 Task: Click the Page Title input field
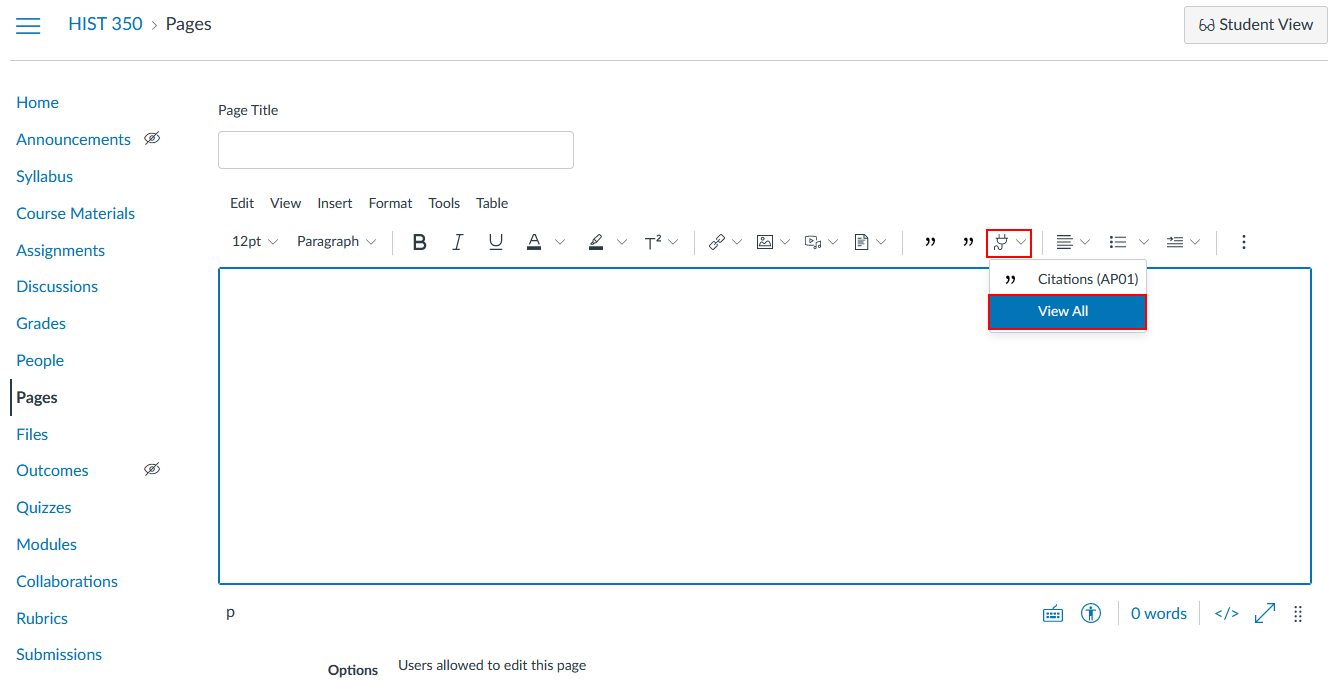[395, 150]
